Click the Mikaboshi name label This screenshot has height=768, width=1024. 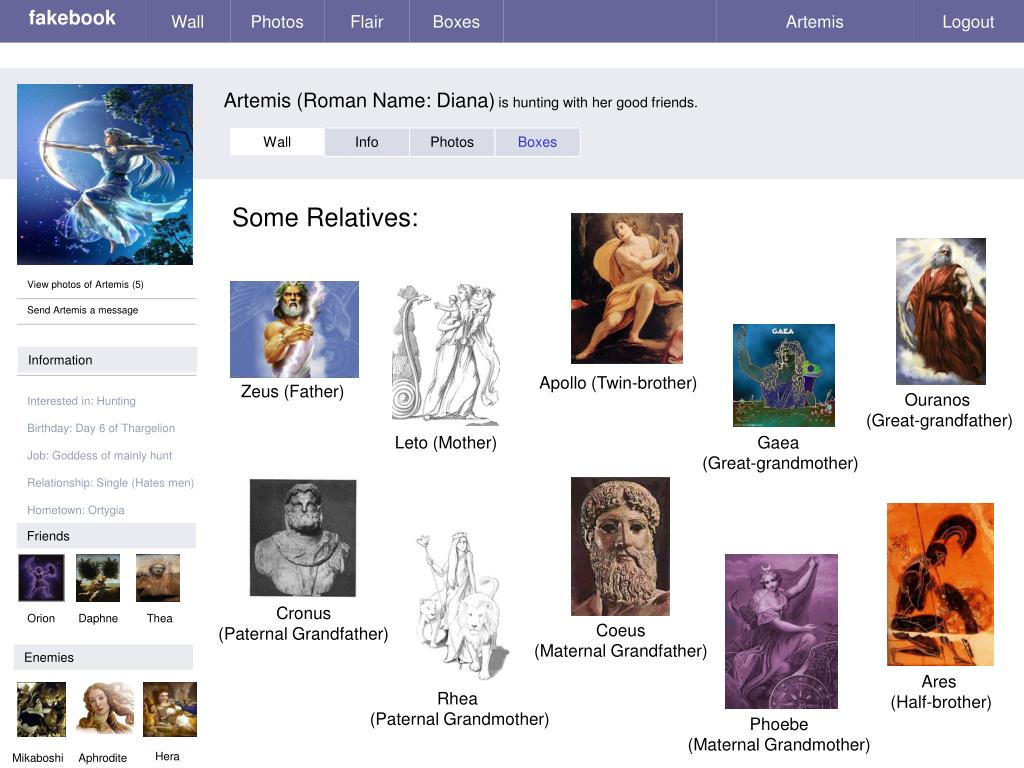click(38, 758)
